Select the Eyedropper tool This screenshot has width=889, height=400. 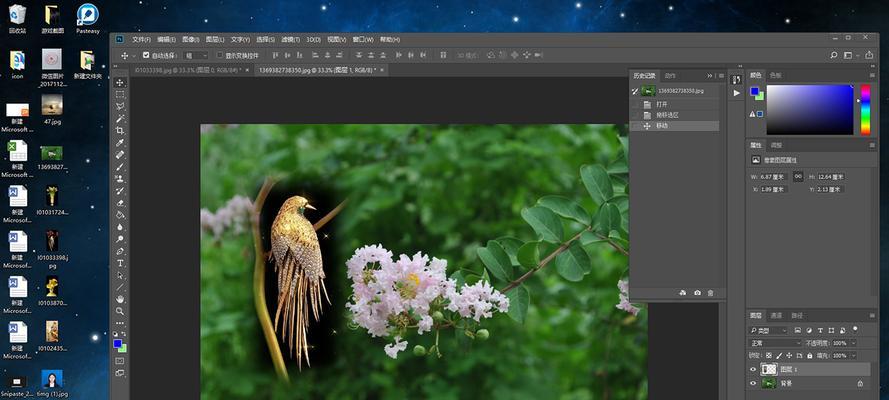coord(120,142)
